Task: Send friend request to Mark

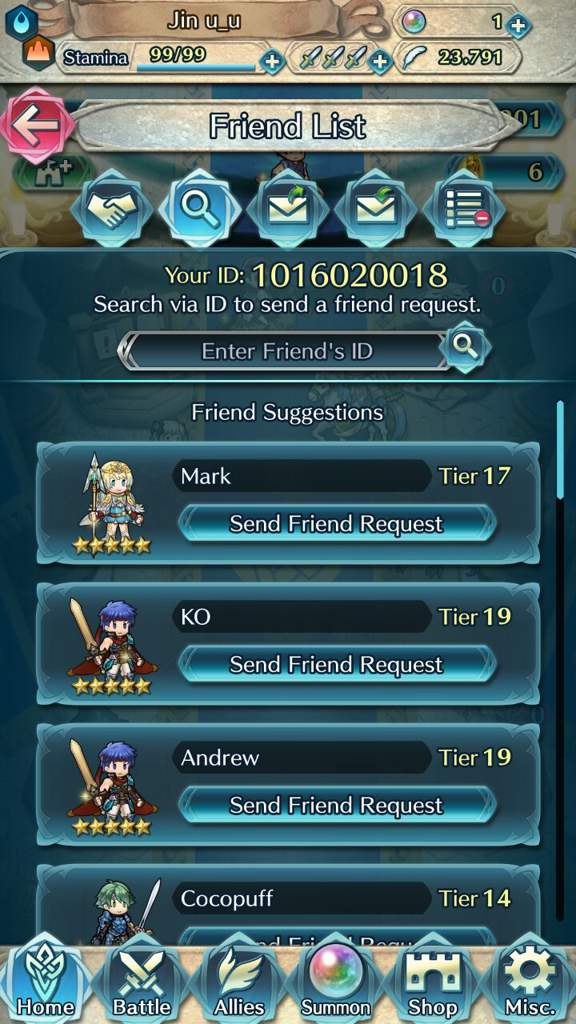Action: (x=336, y=524)
